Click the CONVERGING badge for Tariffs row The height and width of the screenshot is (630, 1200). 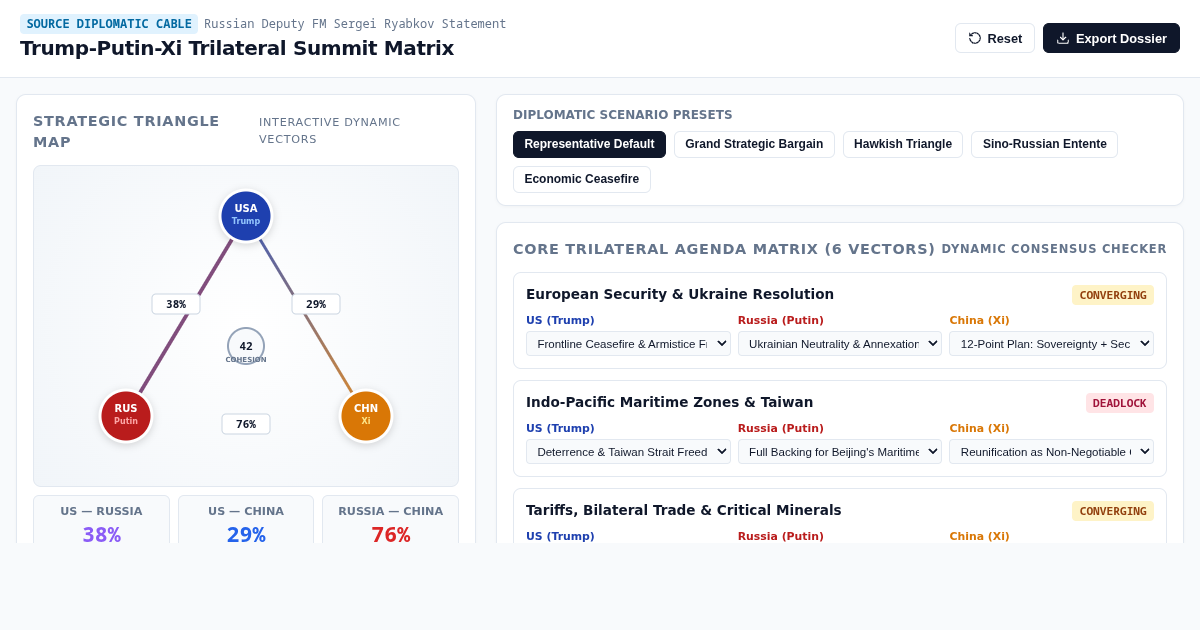(x=1113, y=511)
